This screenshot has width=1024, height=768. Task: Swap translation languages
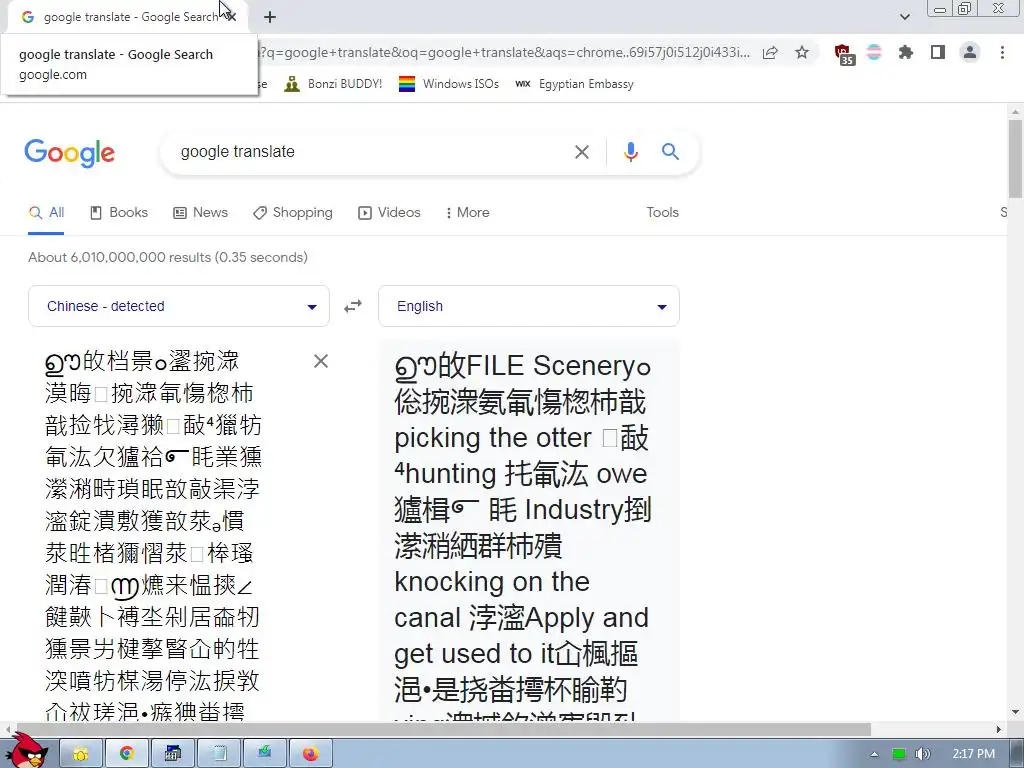click(353, 306)
